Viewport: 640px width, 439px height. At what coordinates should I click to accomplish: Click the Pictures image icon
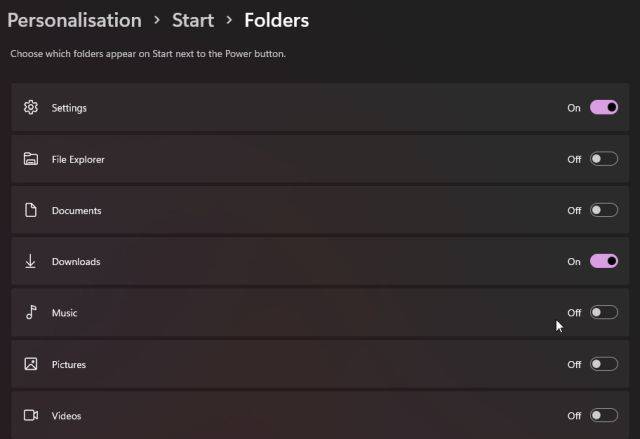tap(31, 364)
